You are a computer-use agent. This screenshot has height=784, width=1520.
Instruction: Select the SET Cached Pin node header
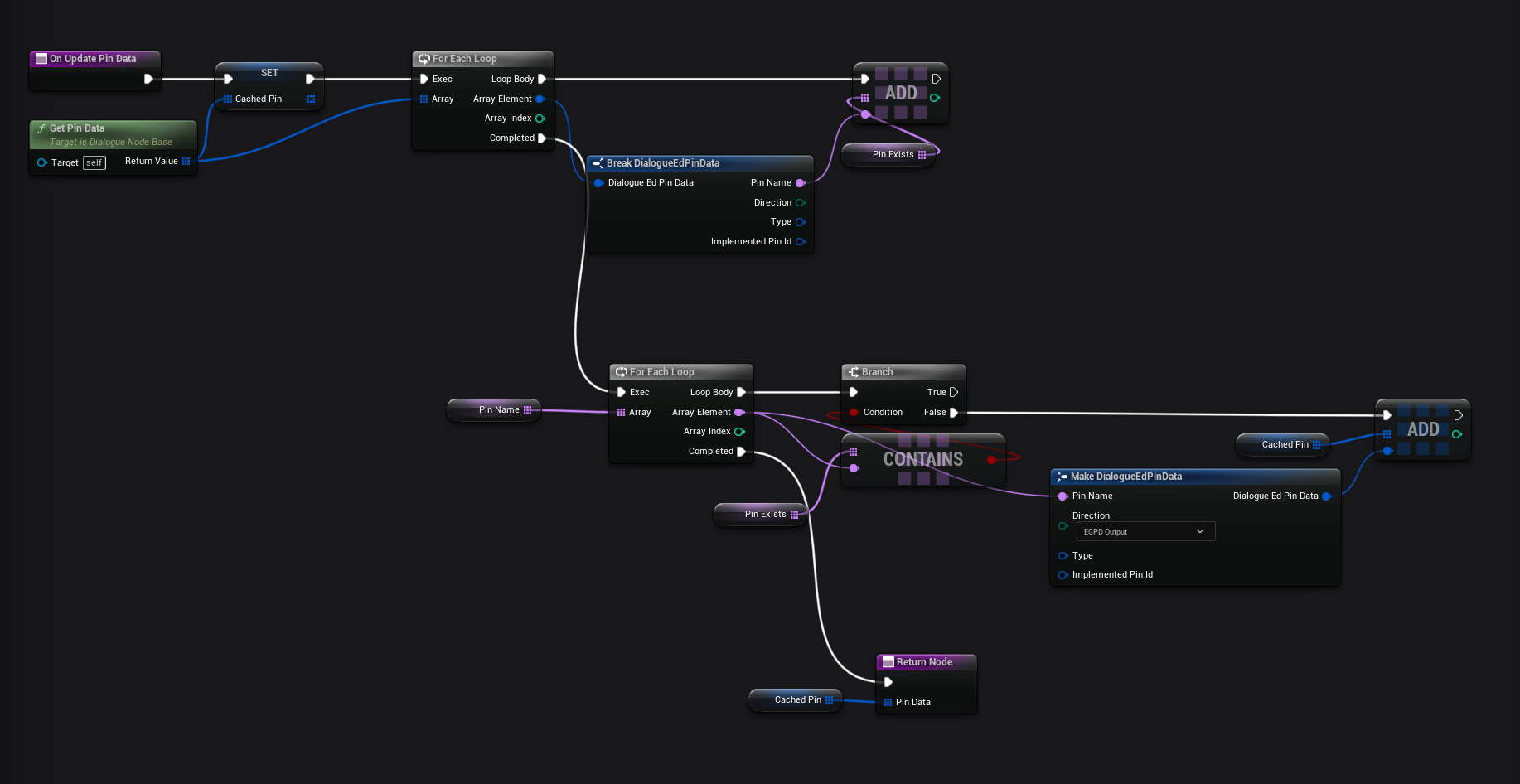(x=269, y=73)
